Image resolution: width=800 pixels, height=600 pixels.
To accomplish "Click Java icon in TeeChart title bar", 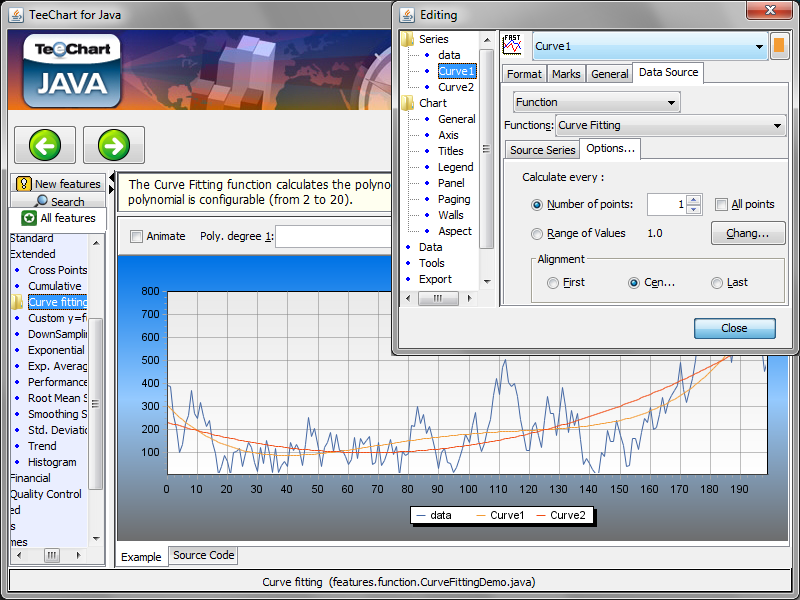I will [x=16, y=15].
